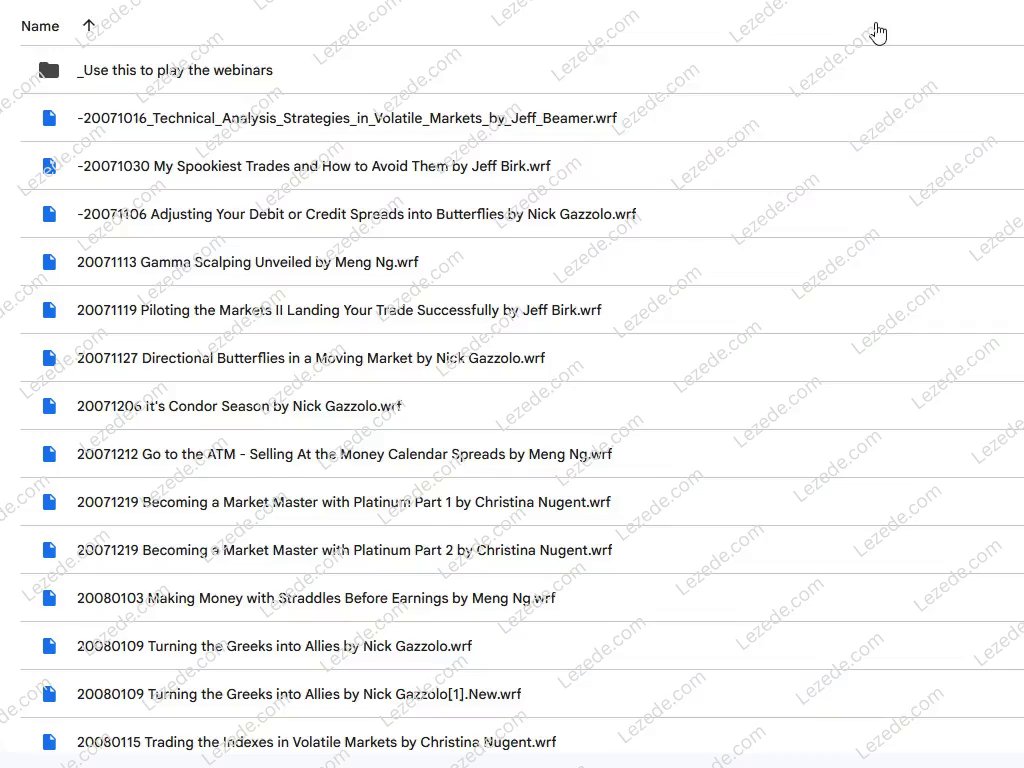Image resolution: width=1024 pixels, height=768 pixels.
Task: Sort files by the Name column header
Action: [40, 26]
